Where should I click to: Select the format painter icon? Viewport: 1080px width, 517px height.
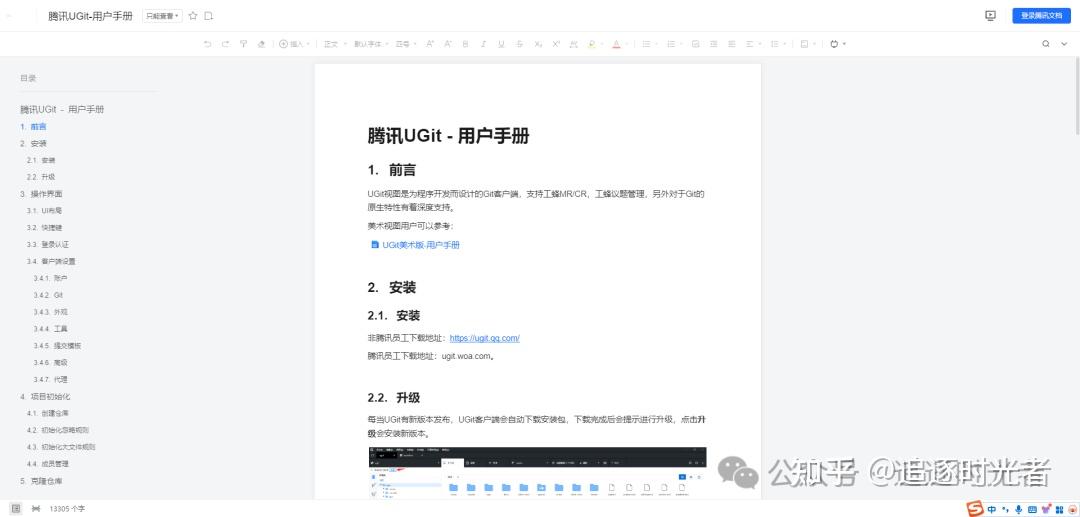243,44
